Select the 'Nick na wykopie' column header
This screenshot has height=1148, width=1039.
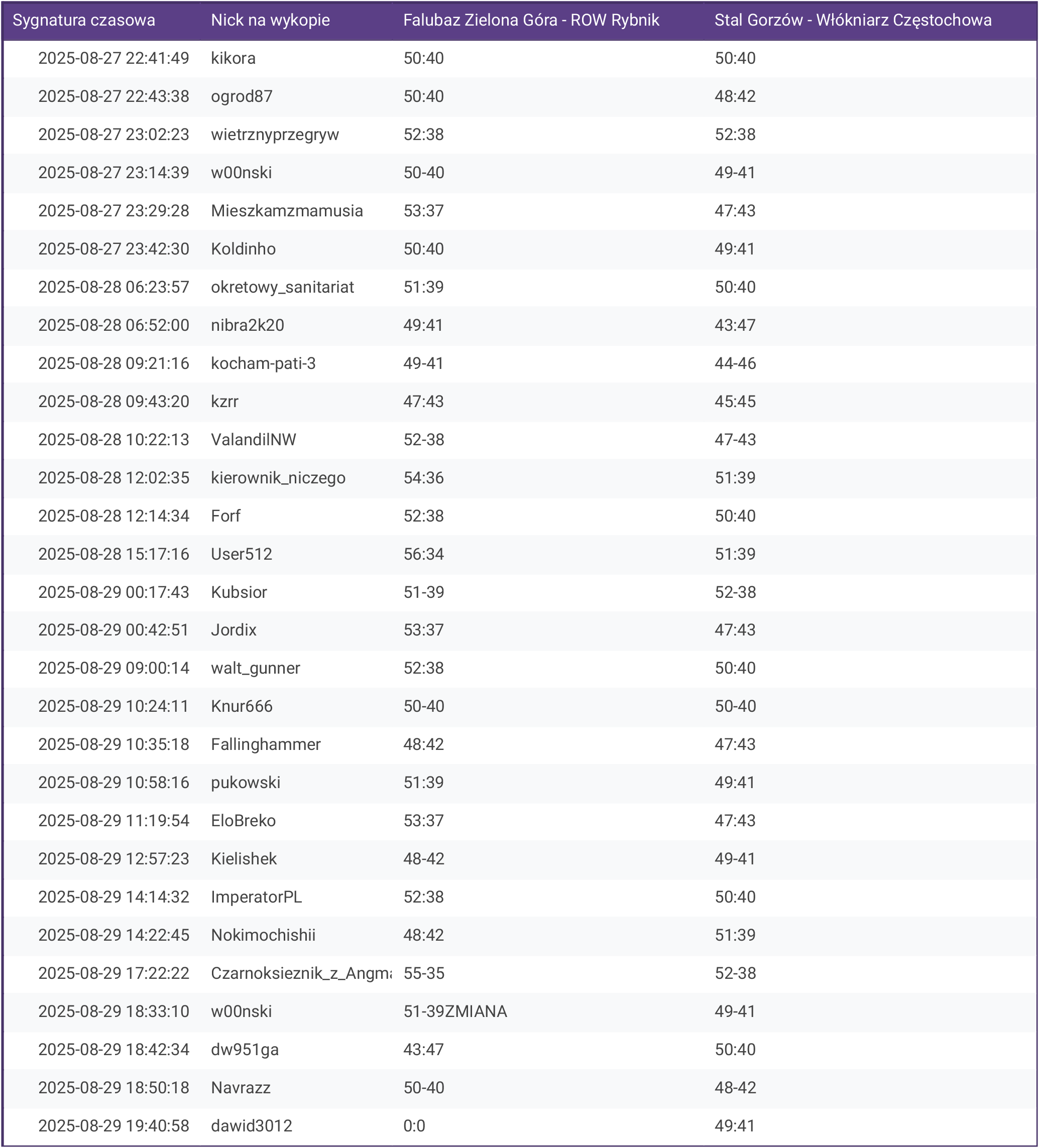tap(270, 21)
